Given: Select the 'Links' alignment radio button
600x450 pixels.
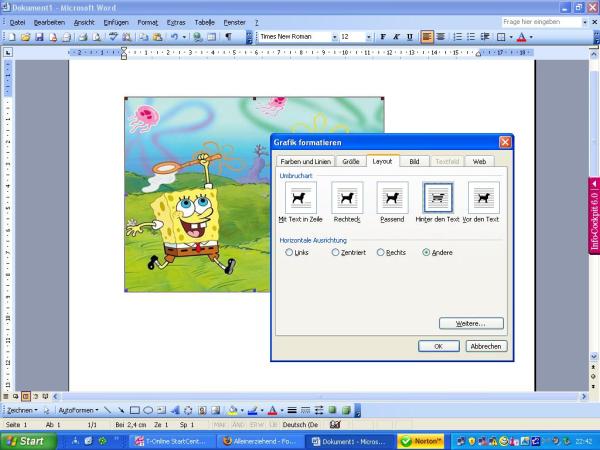Looking at the screenshot, I should click(289, 252).
